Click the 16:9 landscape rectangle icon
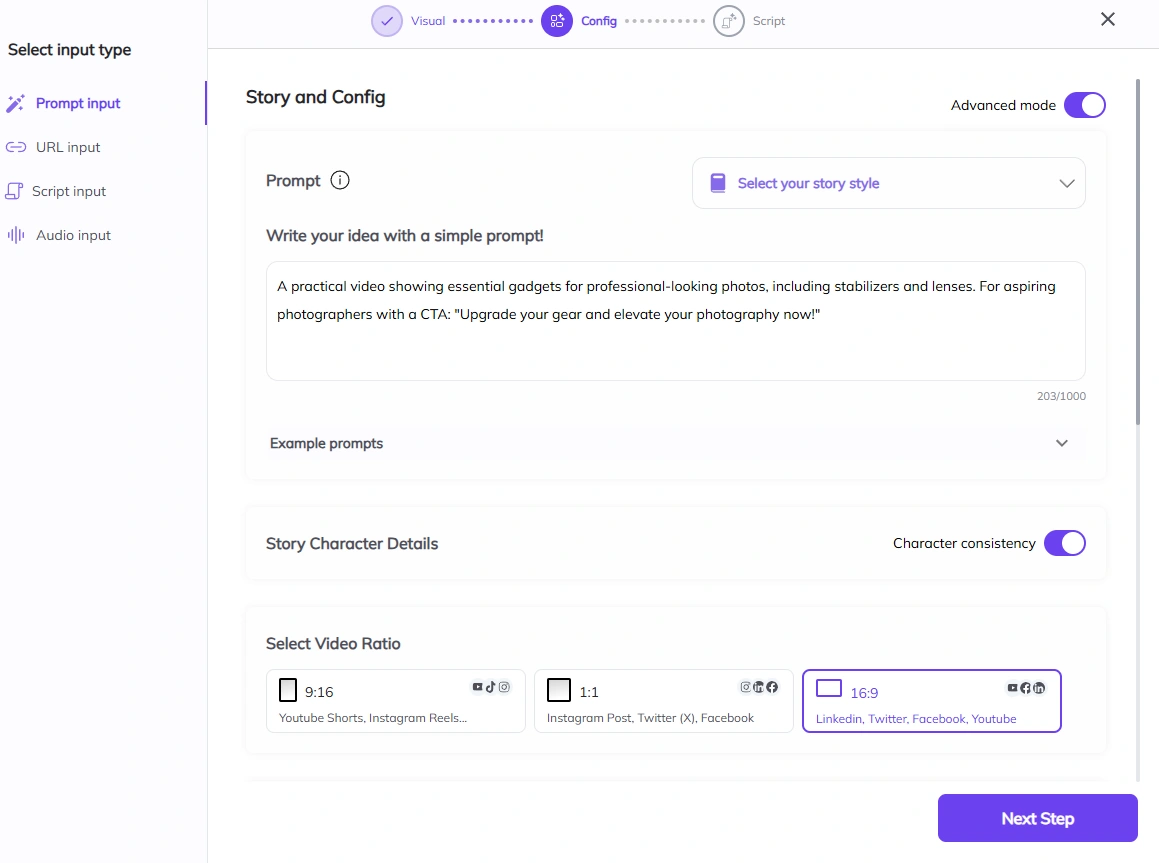 [x=829, y=689]
